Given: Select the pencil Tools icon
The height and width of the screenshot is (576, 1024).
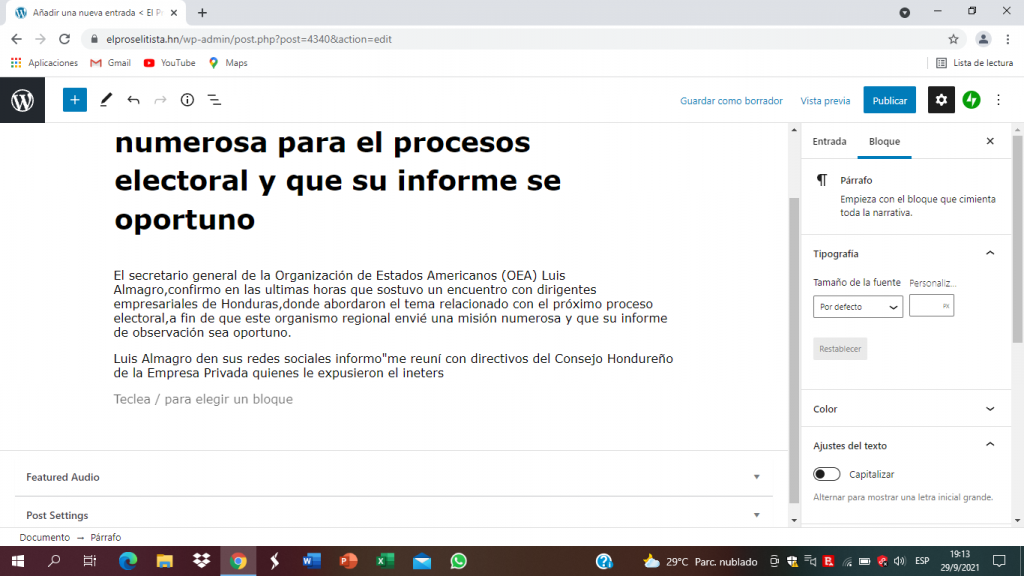Looking at the screenshot, I should click(x=106, y=100).
